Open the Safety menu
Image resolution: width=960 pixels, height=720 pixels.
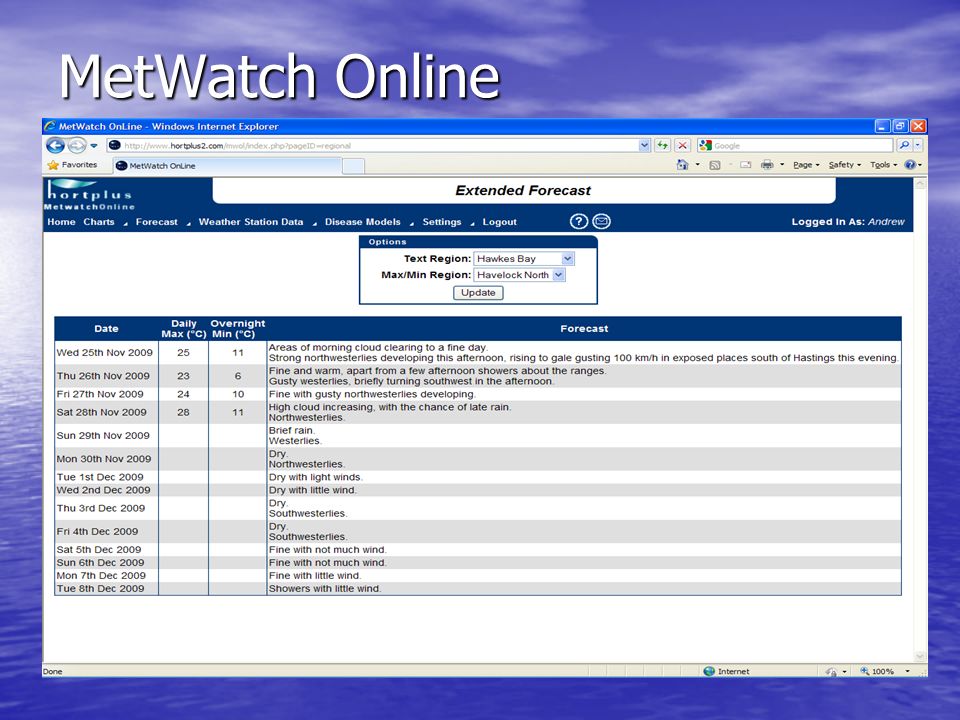click(x=844, y=165)
